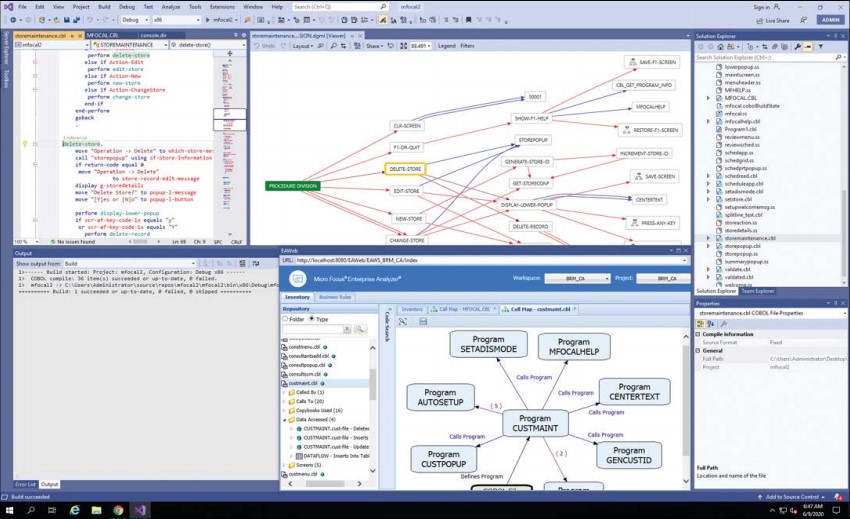This screenshot has width=850, height=519.
Task: Open the Build menu
Action: click(104, 7)
